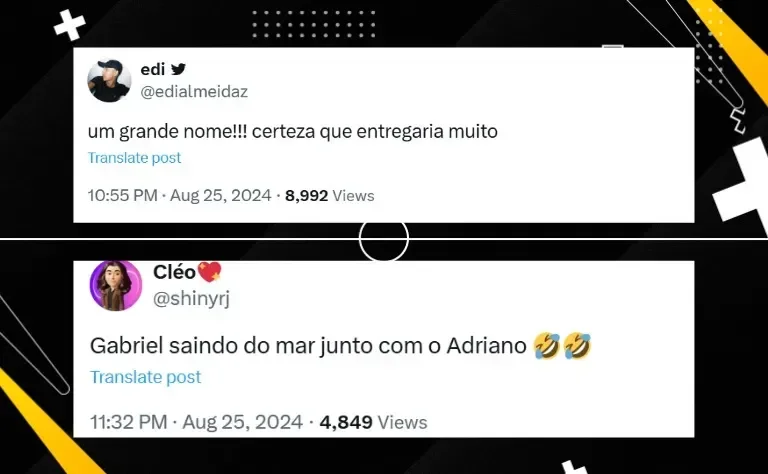Click the 4,849 Views counter
This screenshot has height=474, width=768.
[x=373, y=422]
